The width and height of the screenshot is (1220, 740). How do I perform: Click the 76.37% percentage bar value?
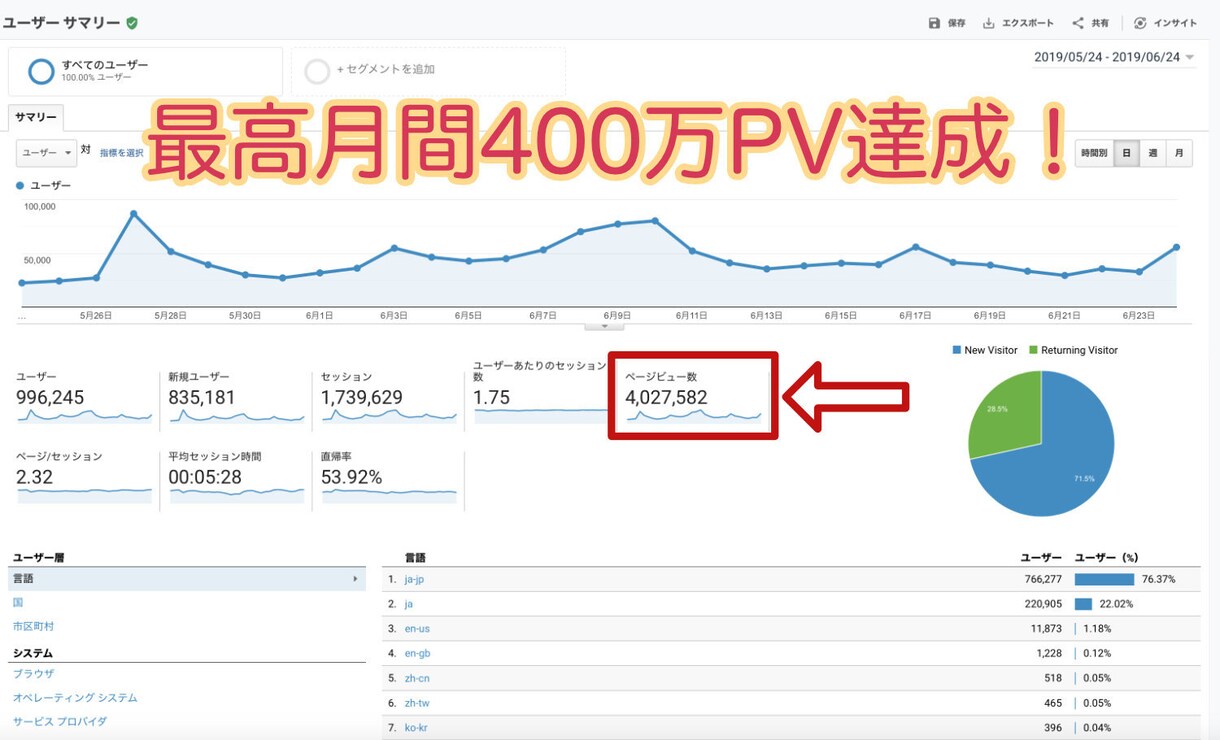[1158, 579]
